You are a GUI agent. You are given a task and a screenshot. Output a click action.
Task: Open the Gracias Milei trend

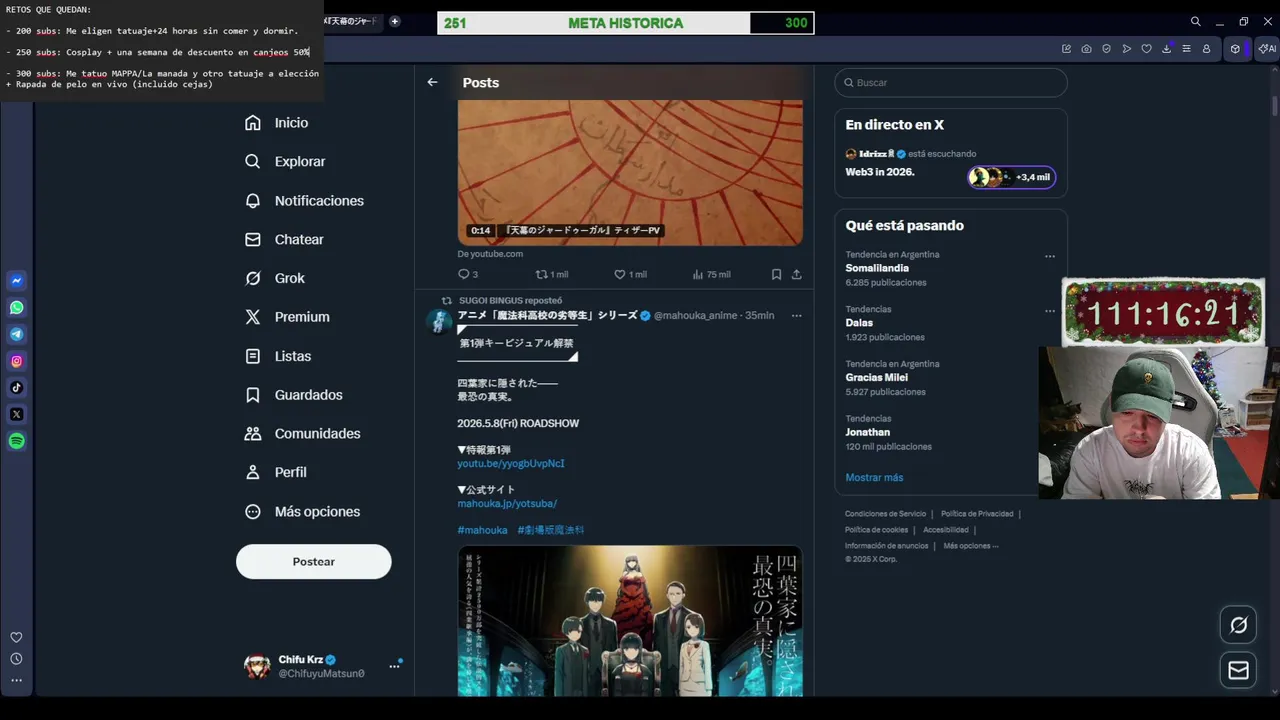click(x=951, y=378)
